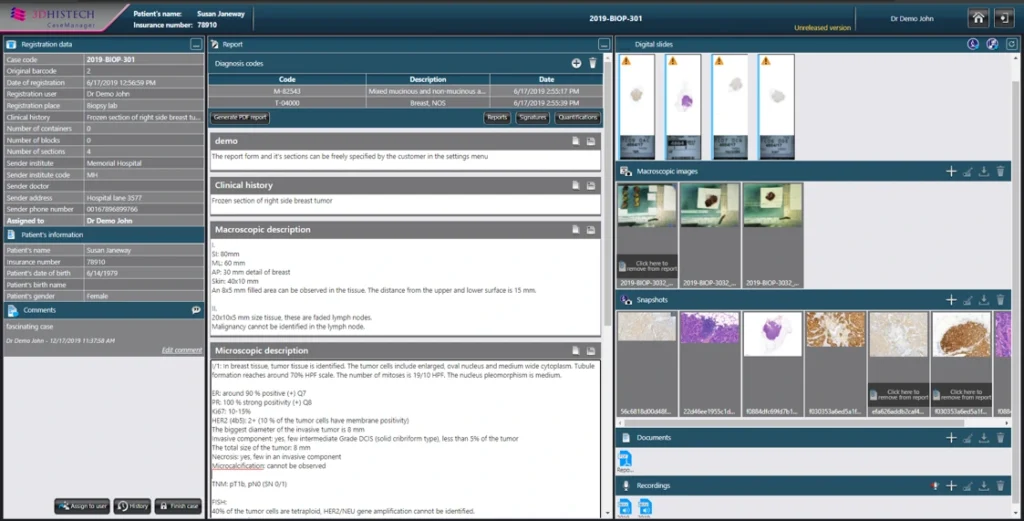Screen dimensions: 1024x521
Task: Edit icon in Snapshots header
Action: [967, 300]
